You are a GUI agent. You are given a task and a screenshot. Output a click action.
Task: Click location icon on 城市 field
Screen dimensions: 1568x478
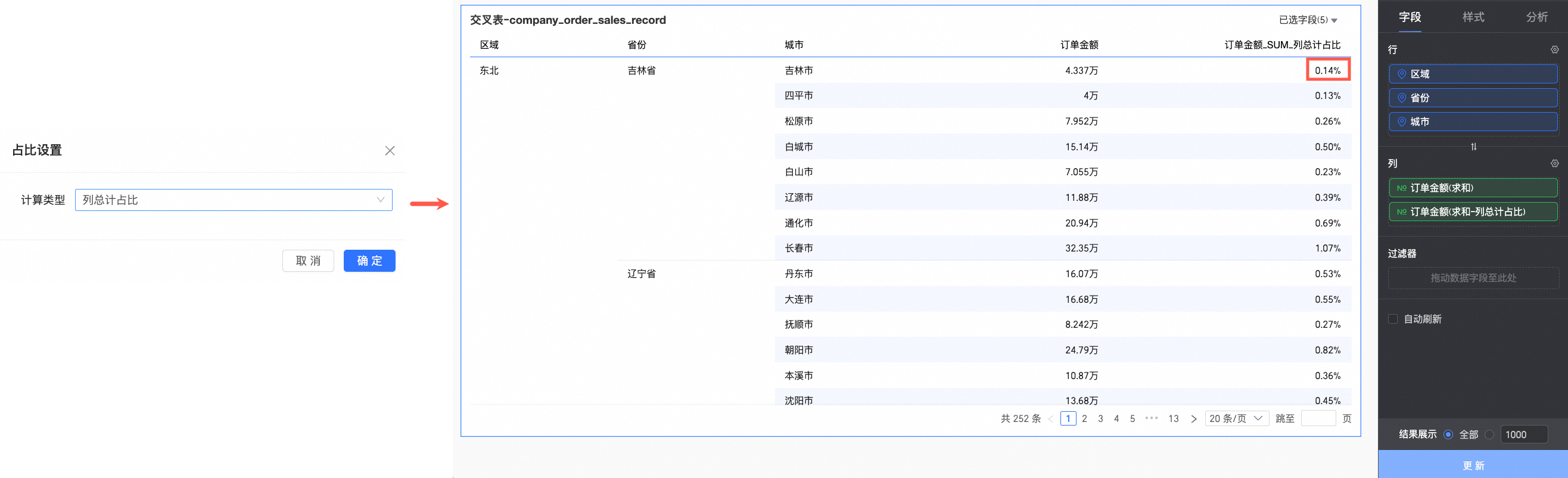[1402, 121]
